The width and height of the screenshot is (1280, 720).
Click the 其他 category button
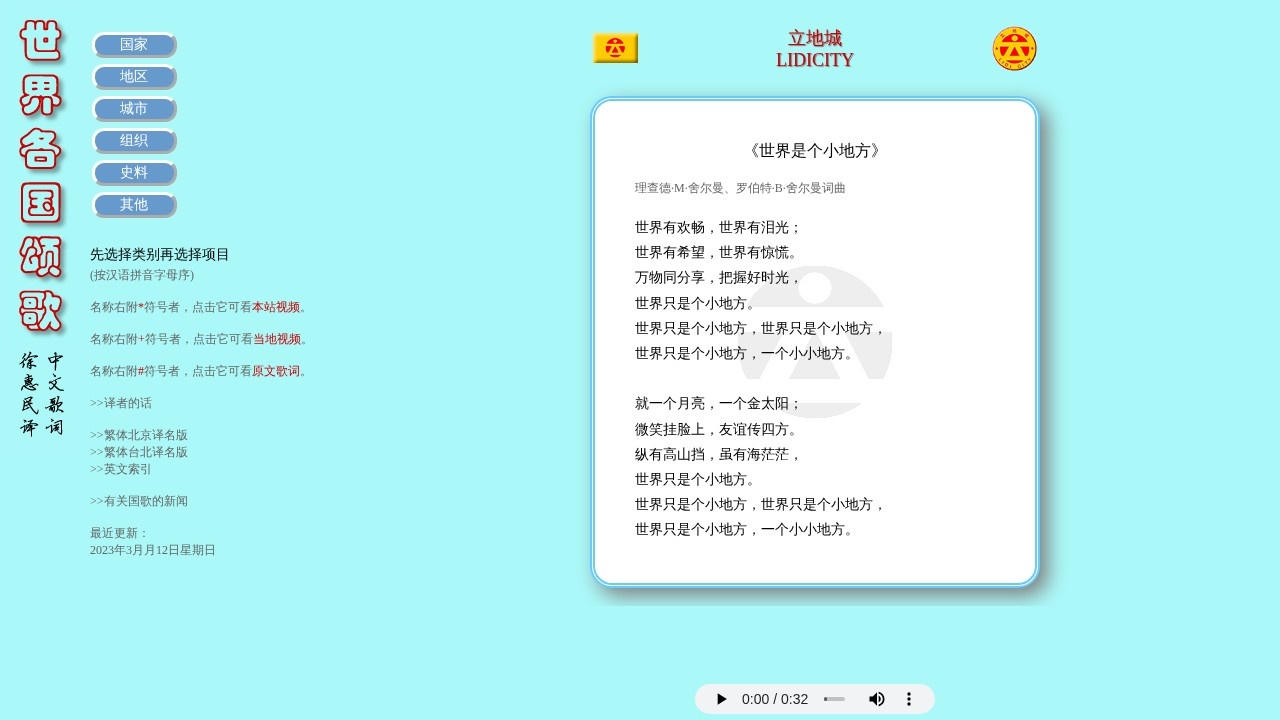click(134, 204)
